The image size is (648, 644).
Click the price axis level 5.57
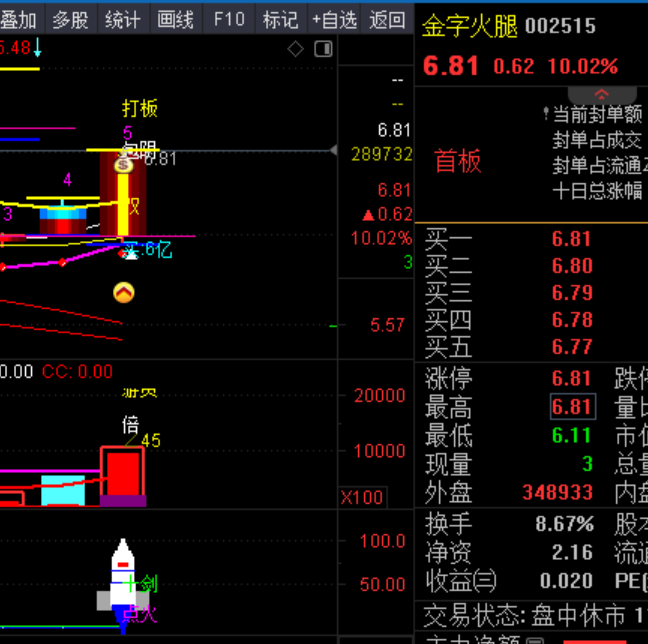(x=387, y=325)
